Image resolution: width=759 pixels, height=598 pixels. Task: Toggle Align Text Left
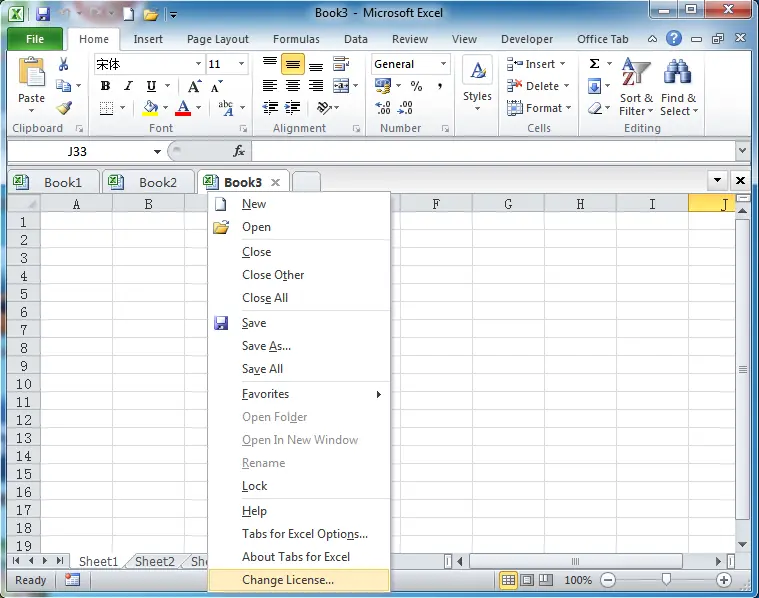270,86
